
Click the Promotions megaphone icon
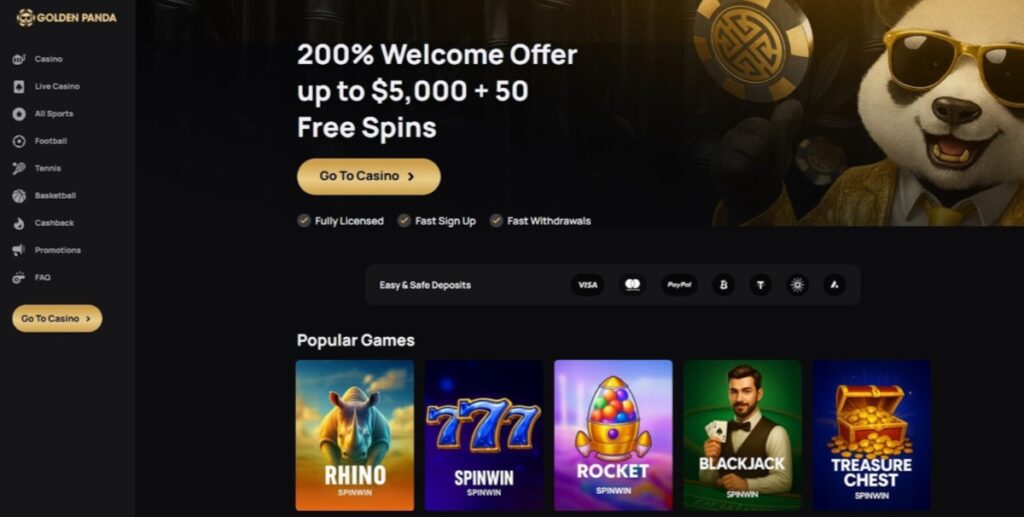tap(19, 250)
